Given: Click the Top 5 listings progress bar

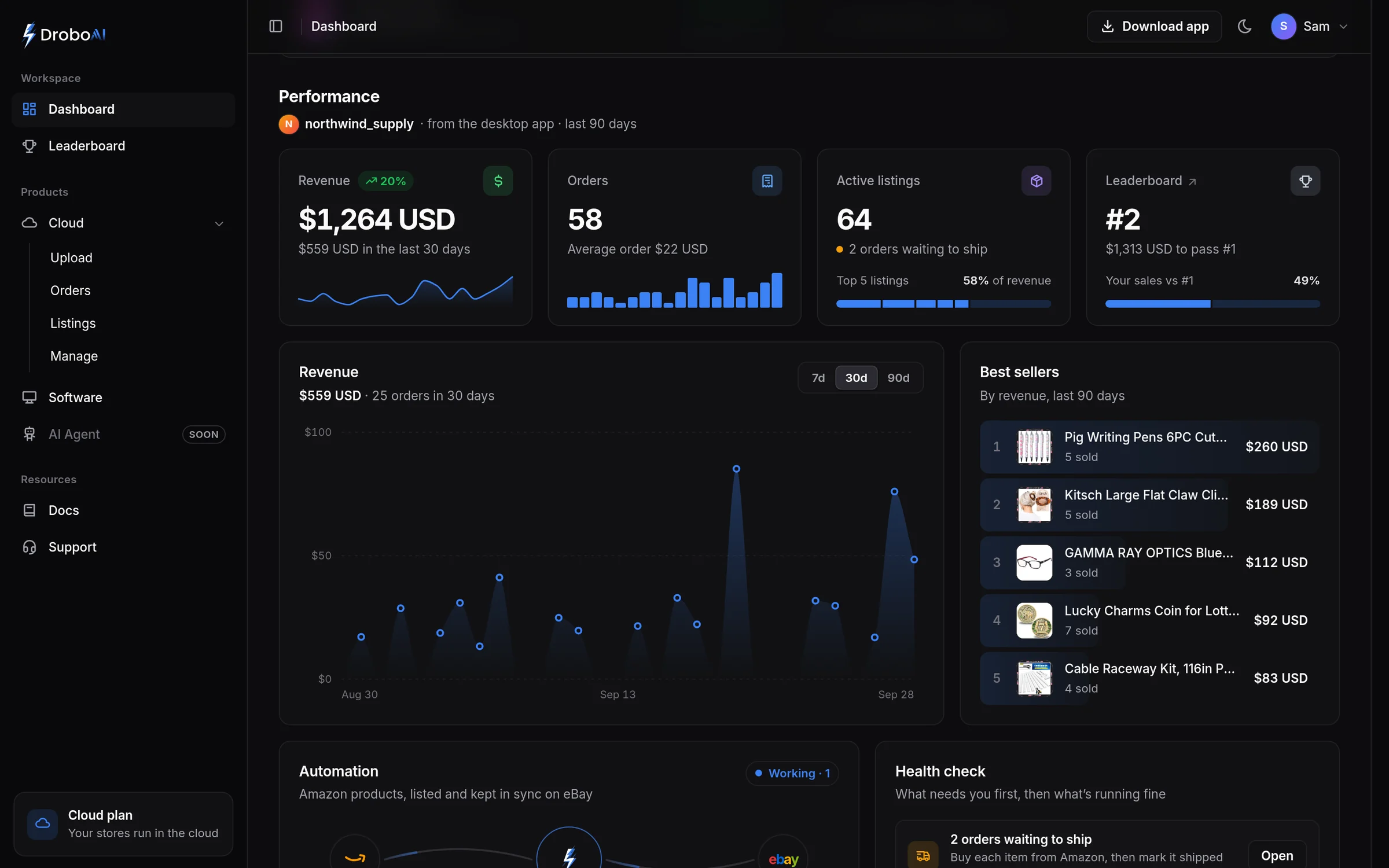Looking at the screenshot, I should 943,304.
